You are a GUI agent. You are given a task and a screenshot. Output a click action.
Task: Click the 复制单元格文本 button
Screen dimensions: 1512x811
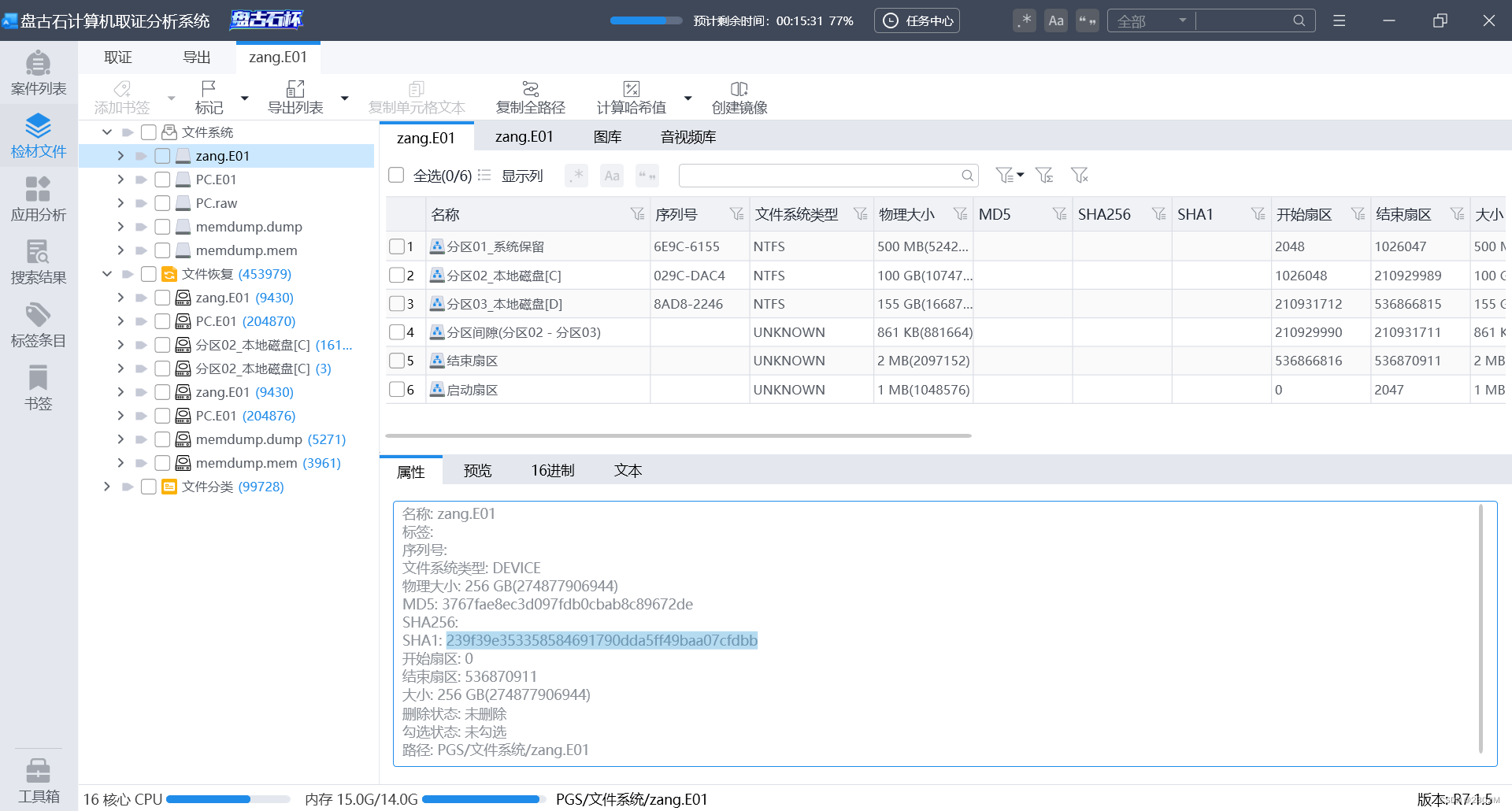click(417, 97)
